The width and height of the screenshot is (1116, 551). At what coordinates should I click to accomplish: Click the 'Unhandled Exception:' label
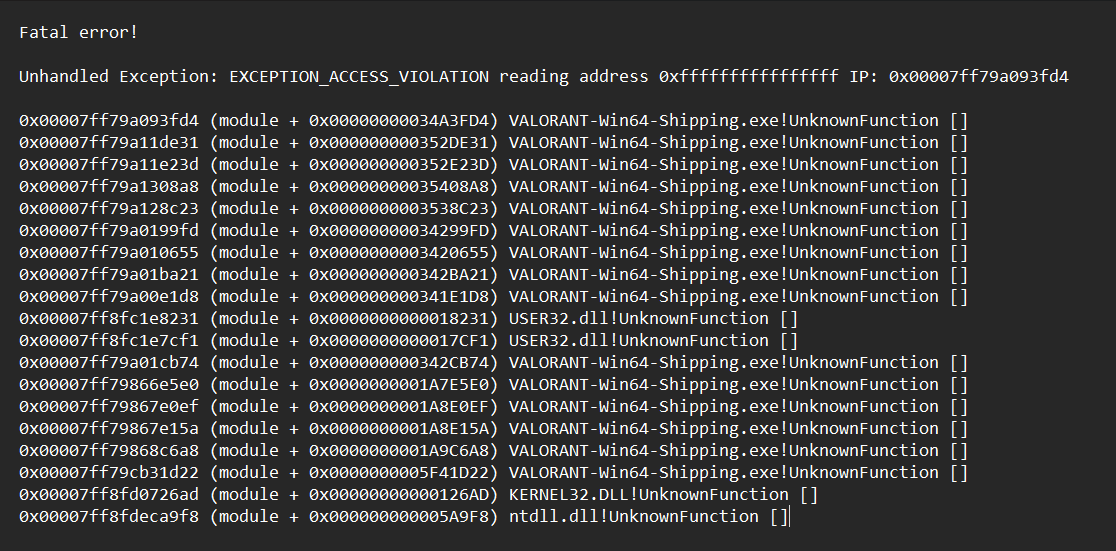click(x=118, y=76)
